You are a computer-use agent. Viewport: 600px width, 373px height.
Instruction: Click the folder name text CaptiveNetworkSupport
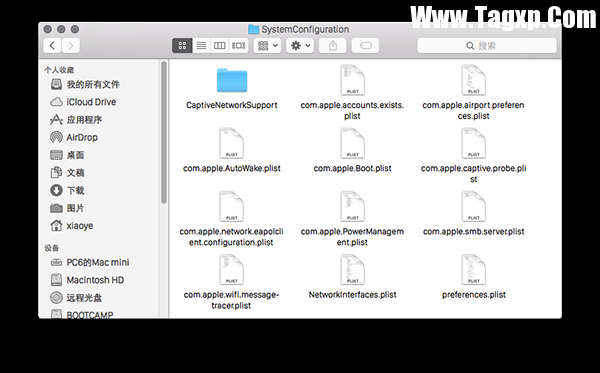[232, 105]
